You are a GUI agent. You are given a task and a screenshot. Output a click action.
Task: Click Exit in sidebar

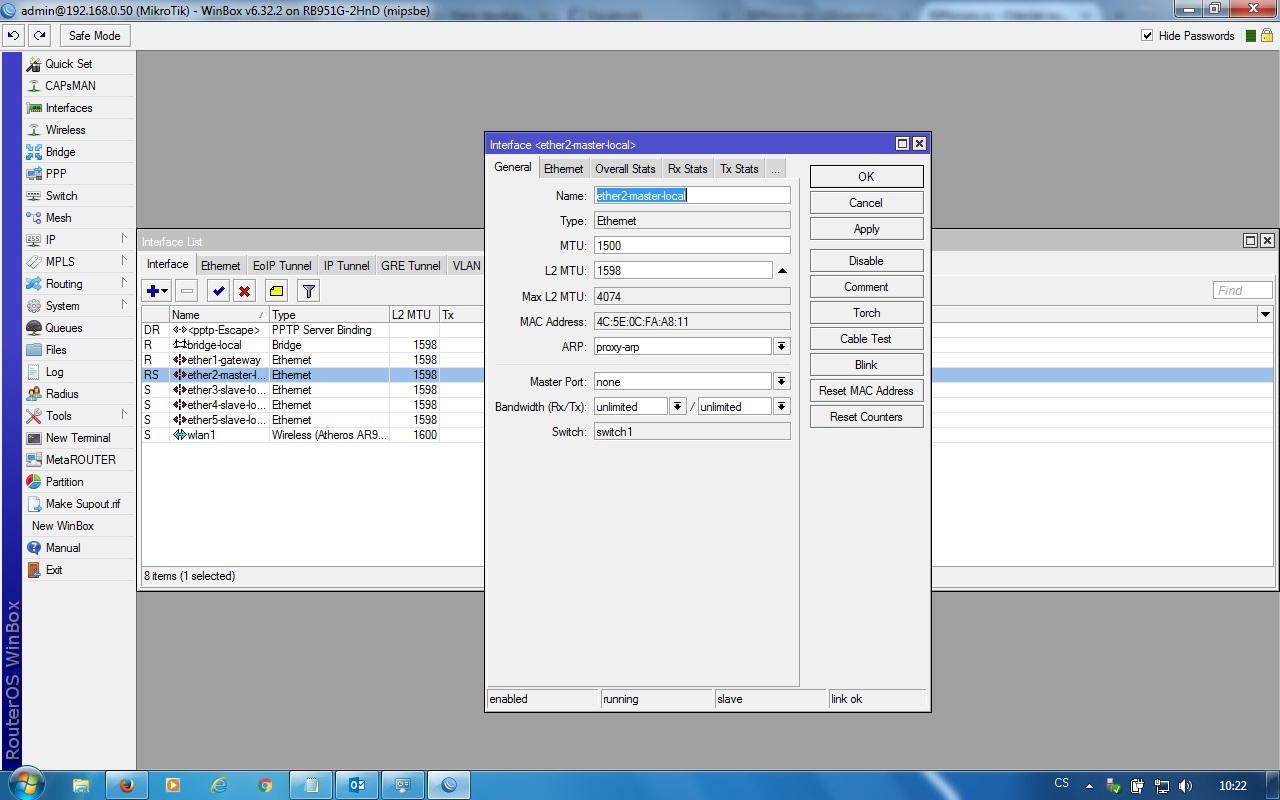(x=79, y=570)
